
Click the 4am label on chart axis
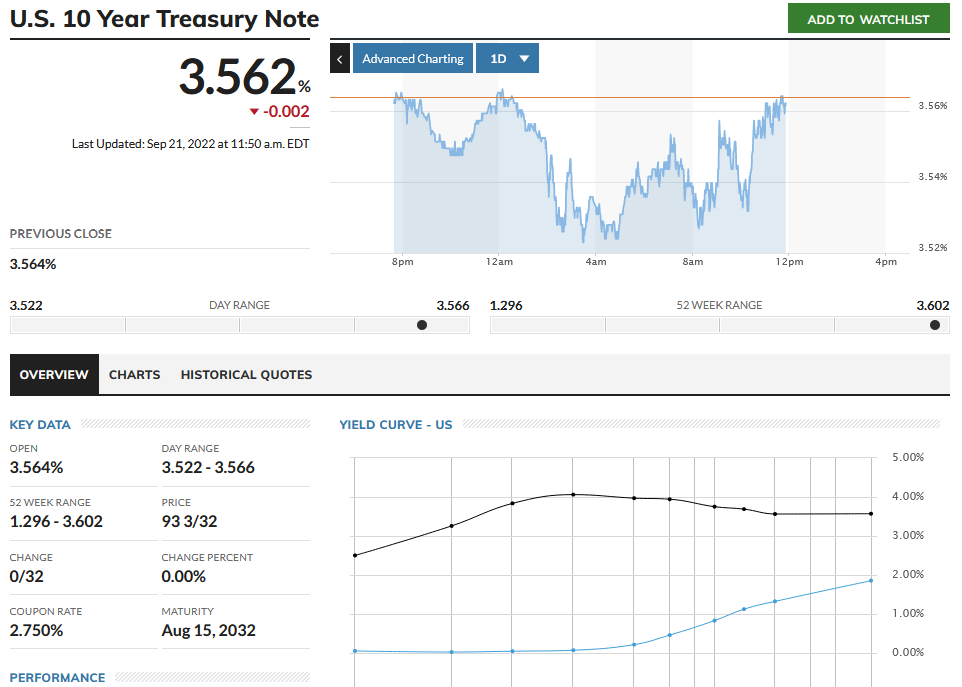596,262
